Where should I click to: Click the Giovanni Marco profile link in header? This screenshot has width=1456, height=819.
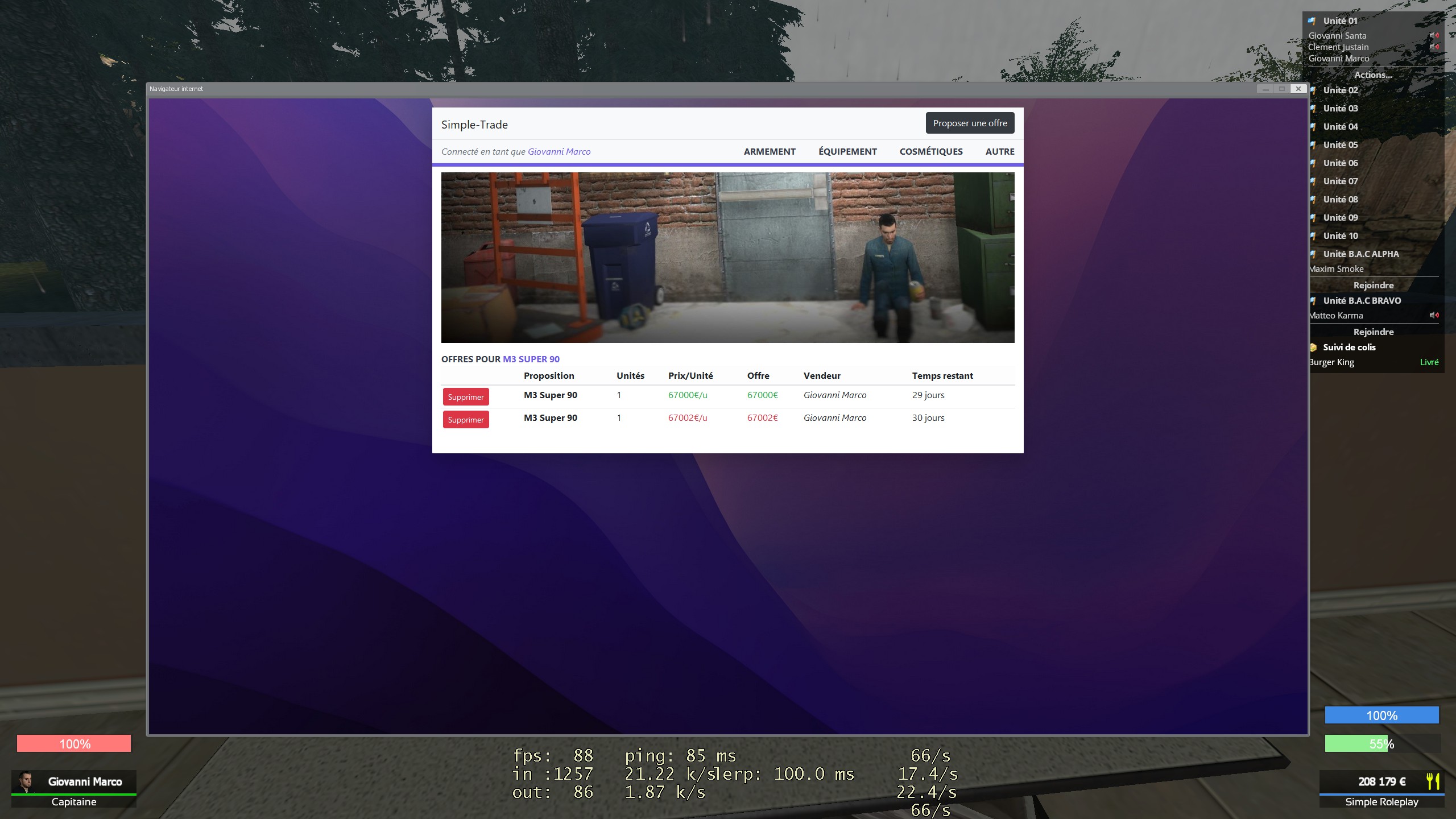point(559,151)
